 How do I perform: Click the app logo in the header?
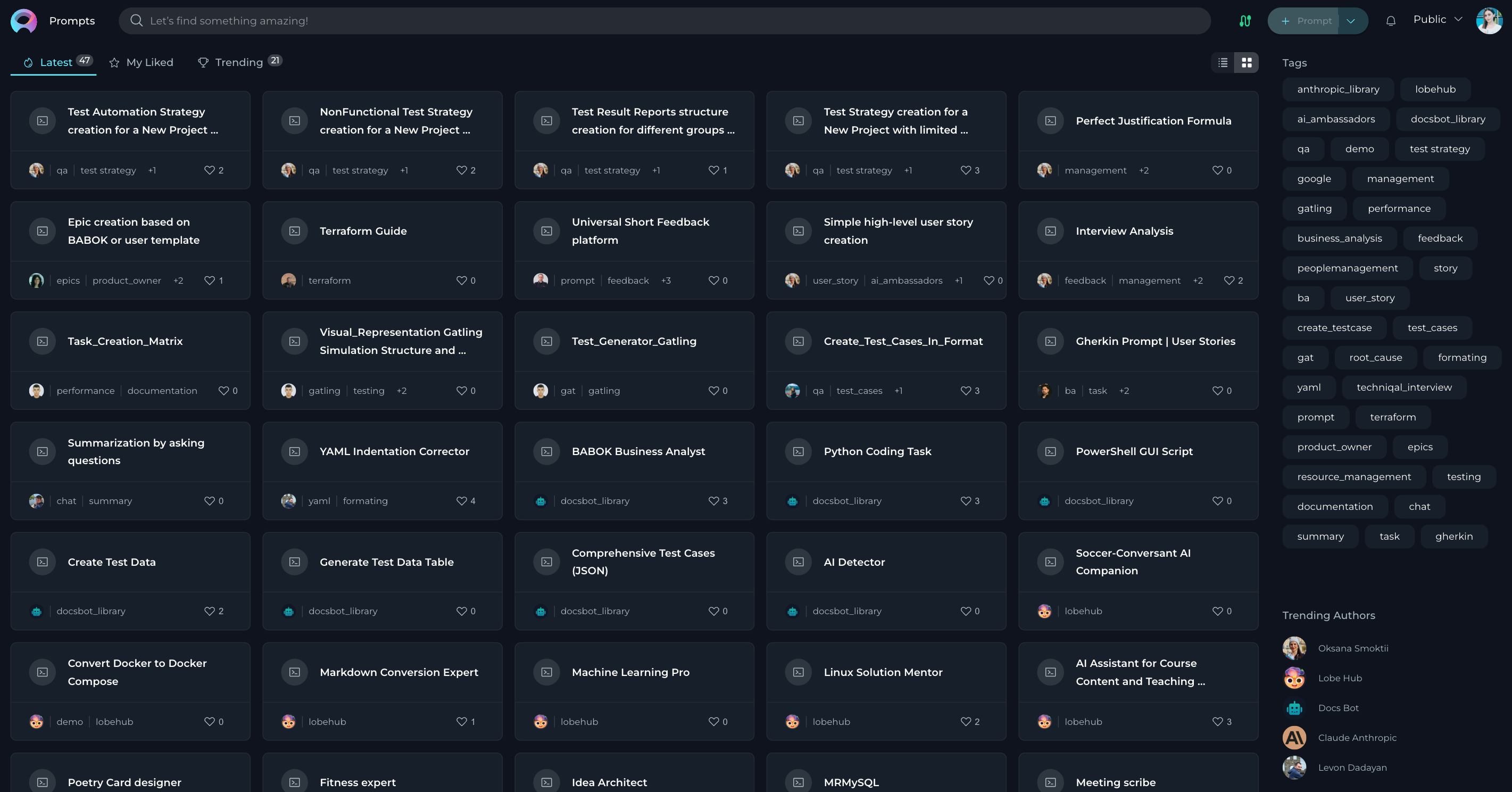[x=23, y=21]
